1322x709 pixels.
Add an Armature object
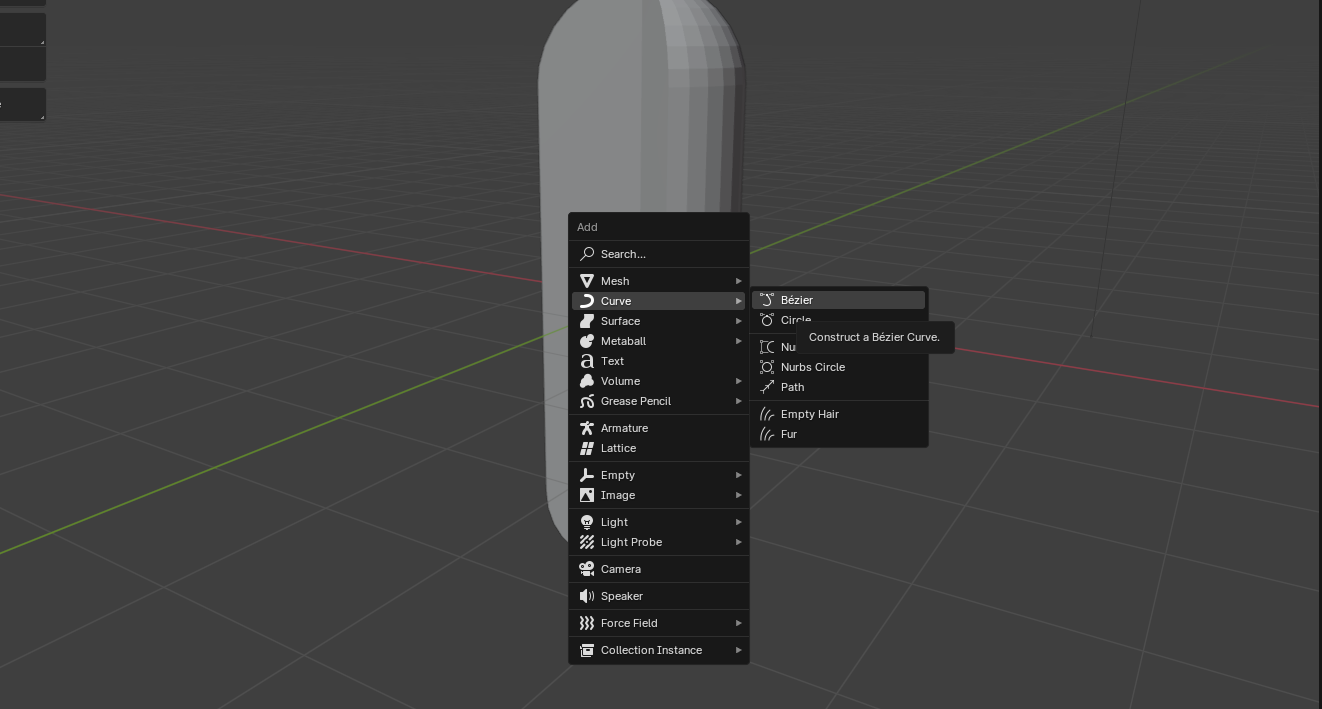[x=659, y=428]
